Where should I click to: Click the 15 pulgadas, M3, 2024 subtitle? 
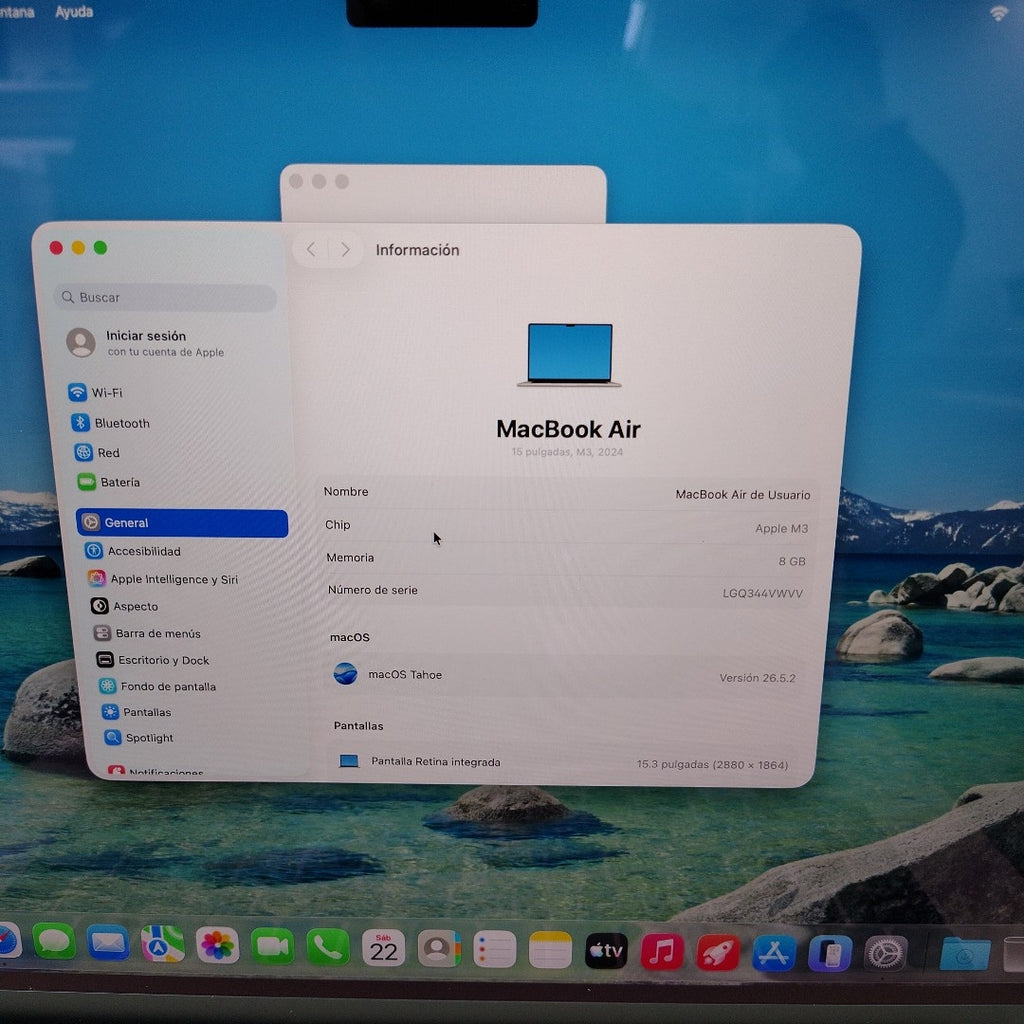(567, 452)
